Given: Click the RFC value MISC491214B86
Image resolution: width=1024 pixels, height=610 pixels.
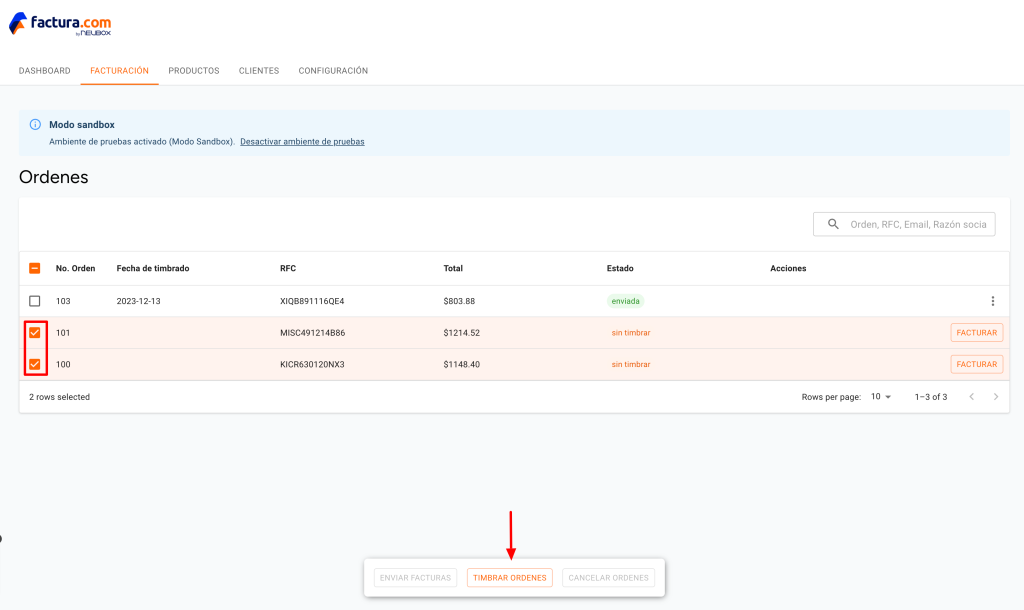Looking at the screenshot, I should (x=313, y=332).
